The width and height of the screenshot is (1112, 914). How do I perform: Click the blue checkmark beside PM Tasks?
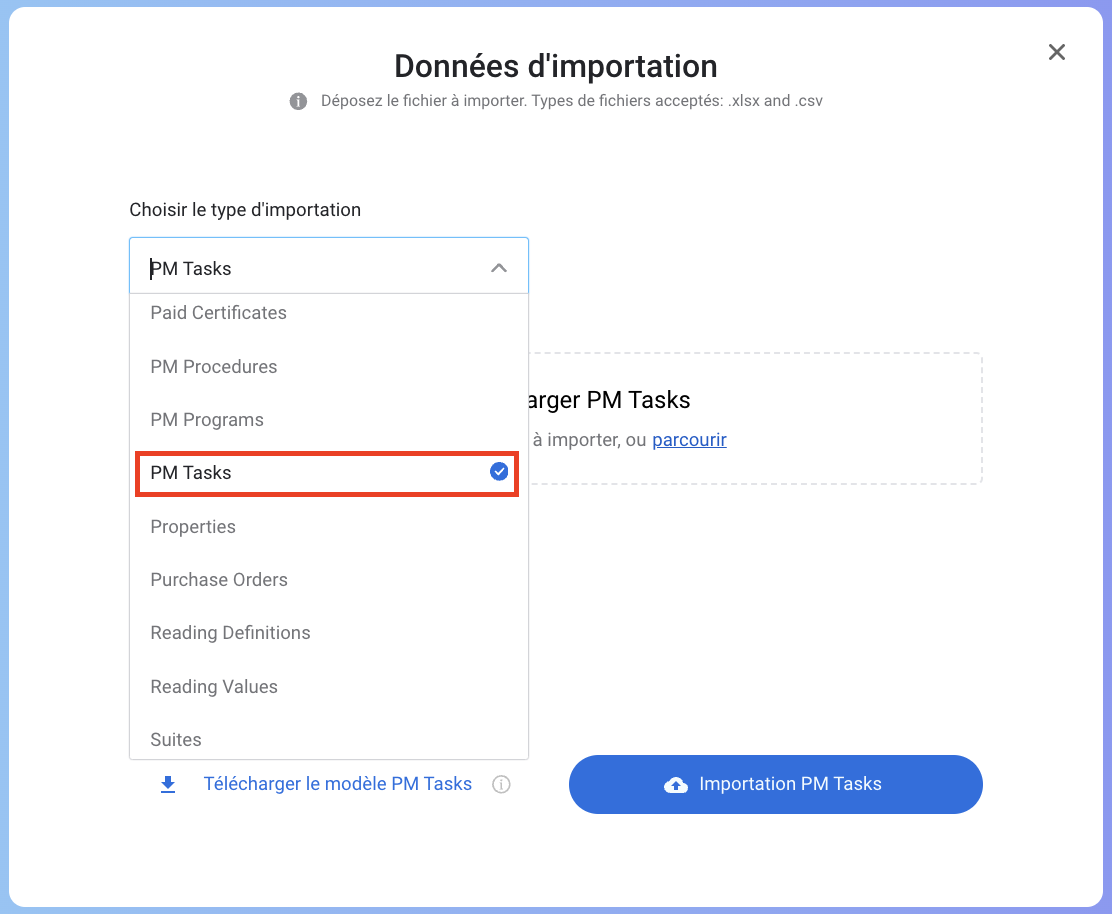coord(499,472)
